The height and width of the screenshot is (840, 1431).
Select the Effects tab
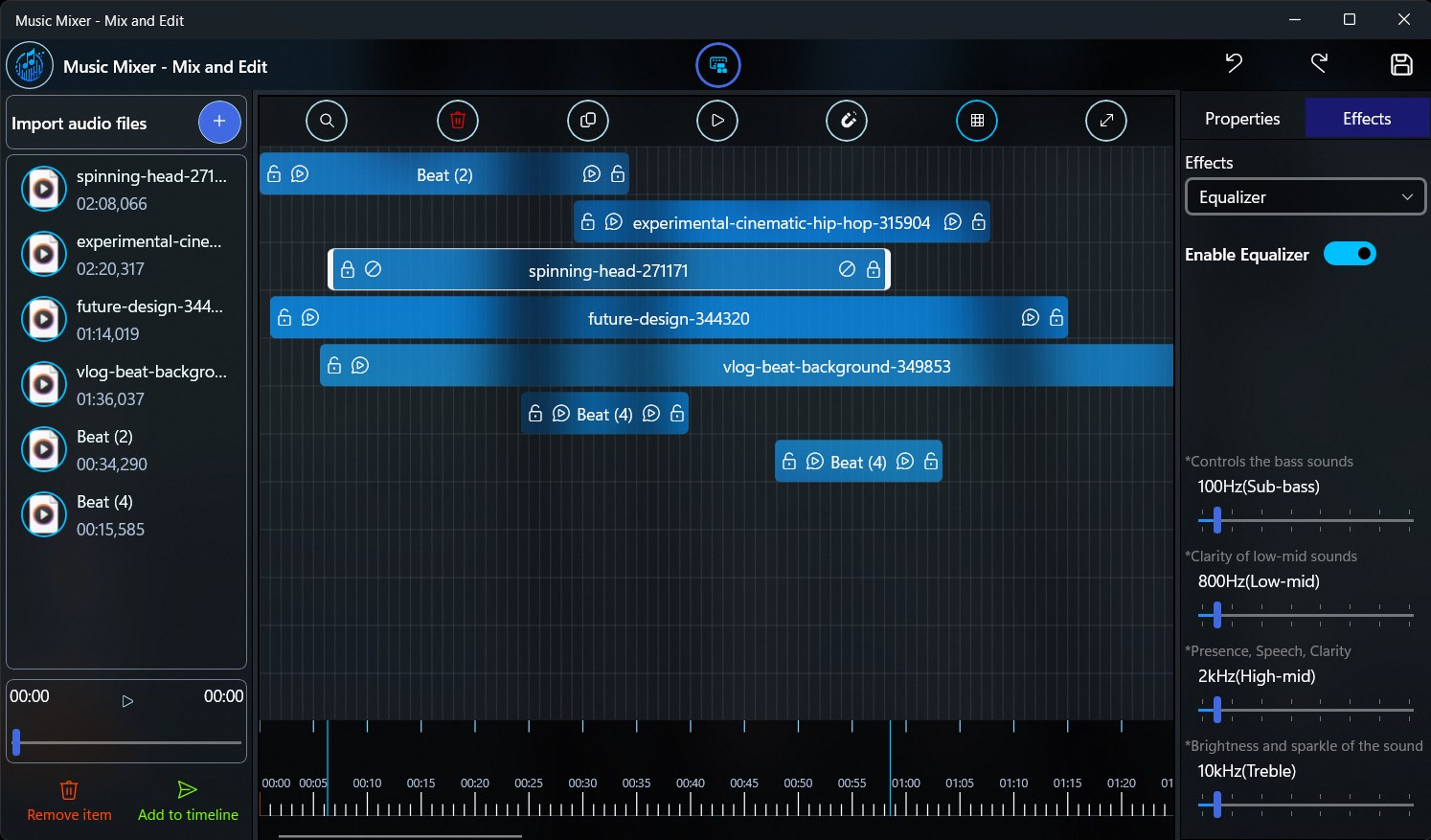click(x=1366, y=117)
